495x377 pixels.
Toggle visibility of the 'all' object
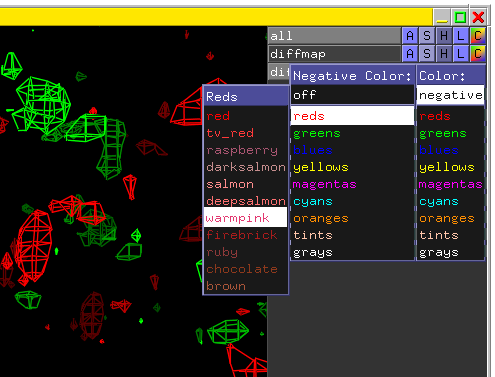[x=334, y=36]
